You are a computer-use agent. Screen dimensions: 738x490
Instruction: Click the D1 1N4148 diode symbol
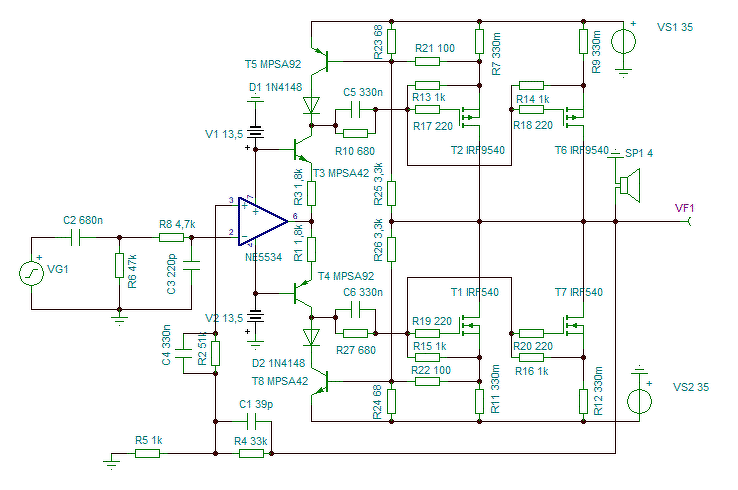(x=311, y=105)
